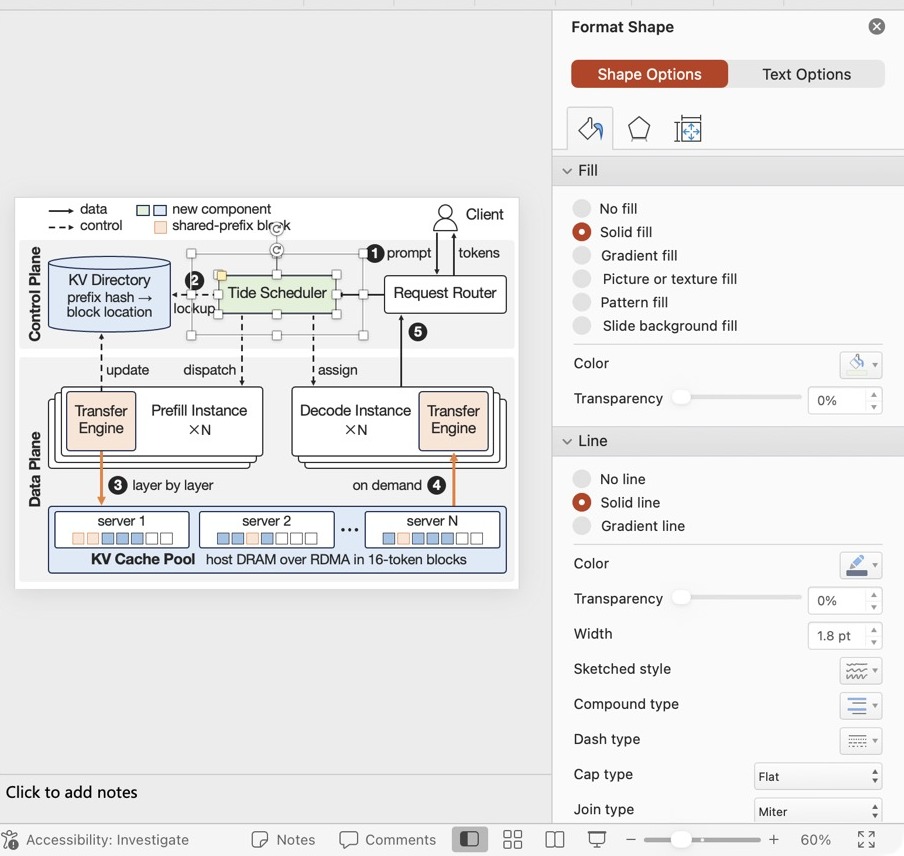Click the 60% zoom level

click(815, 839)
